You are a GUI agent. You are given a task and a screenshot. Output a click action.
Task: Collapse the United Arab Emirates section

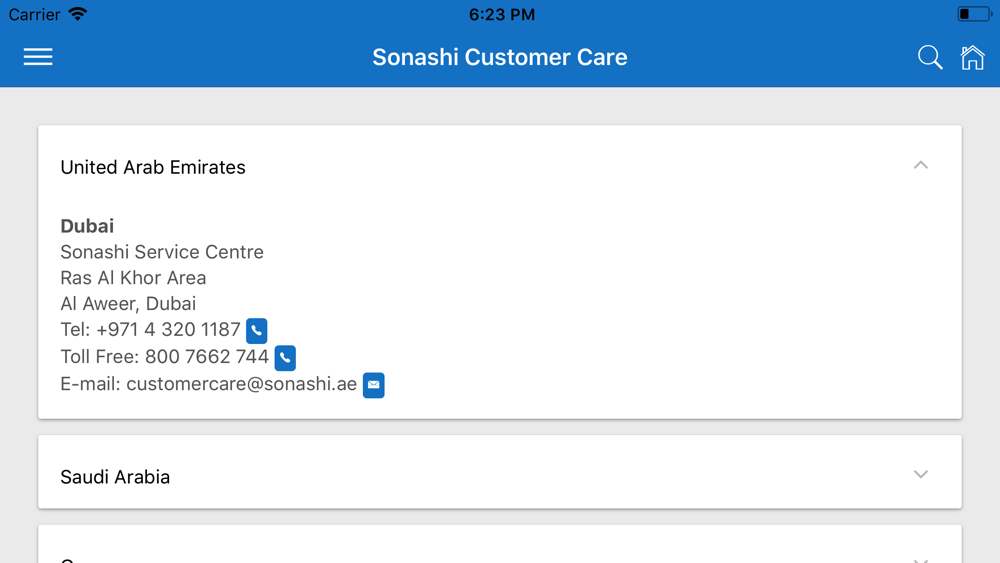tap(920, 166)
